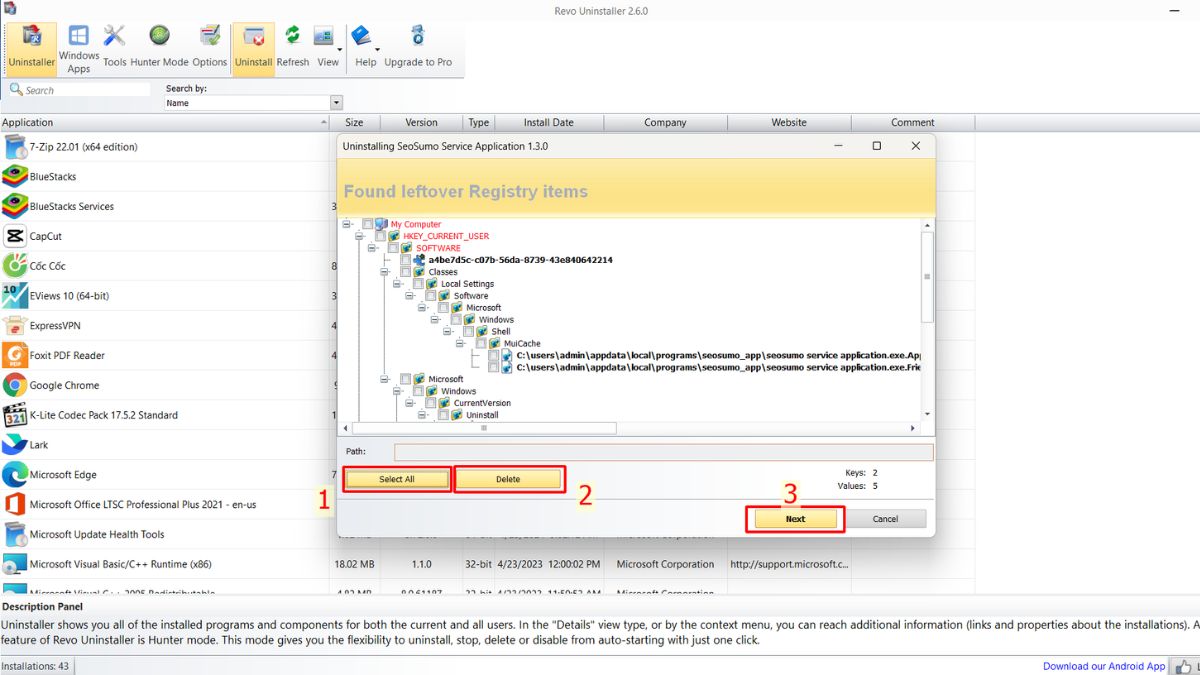This screenshot has width=1200, height=675.
Task: Check the Classes node checkbox
Action: (x=405, y=272)
